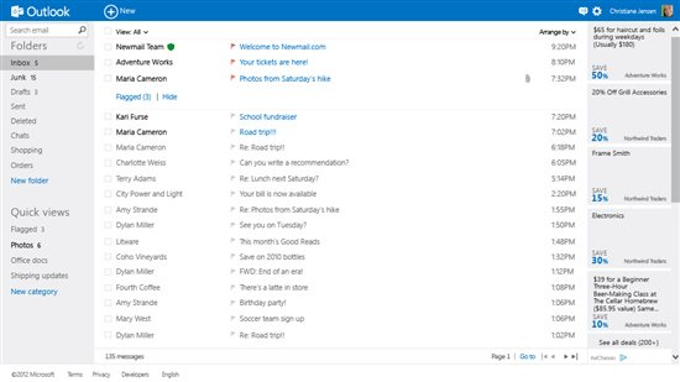Flag This month's Good Reads message
Screen dimensions: 680x382
coord(232,241)
